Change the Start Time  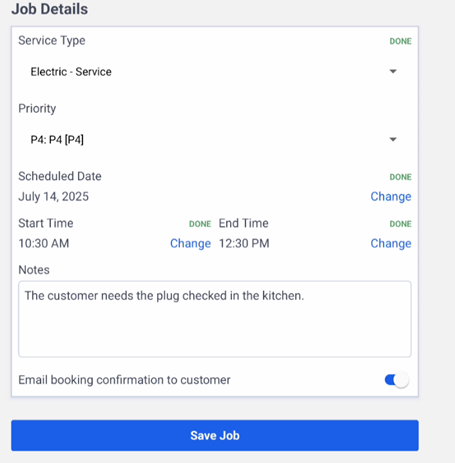click(190, 244)
